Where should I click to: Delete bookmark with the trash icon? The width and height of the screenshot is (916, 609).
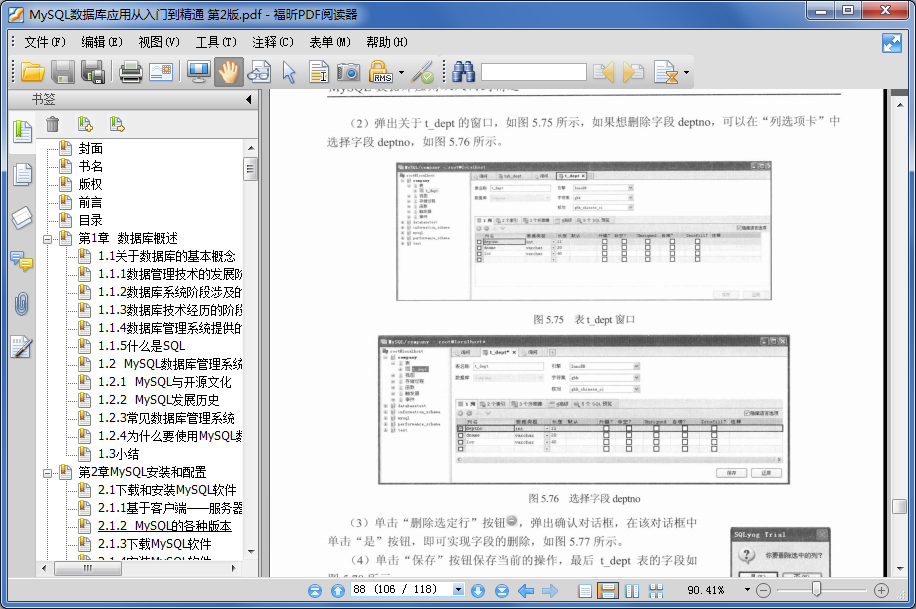53,123
